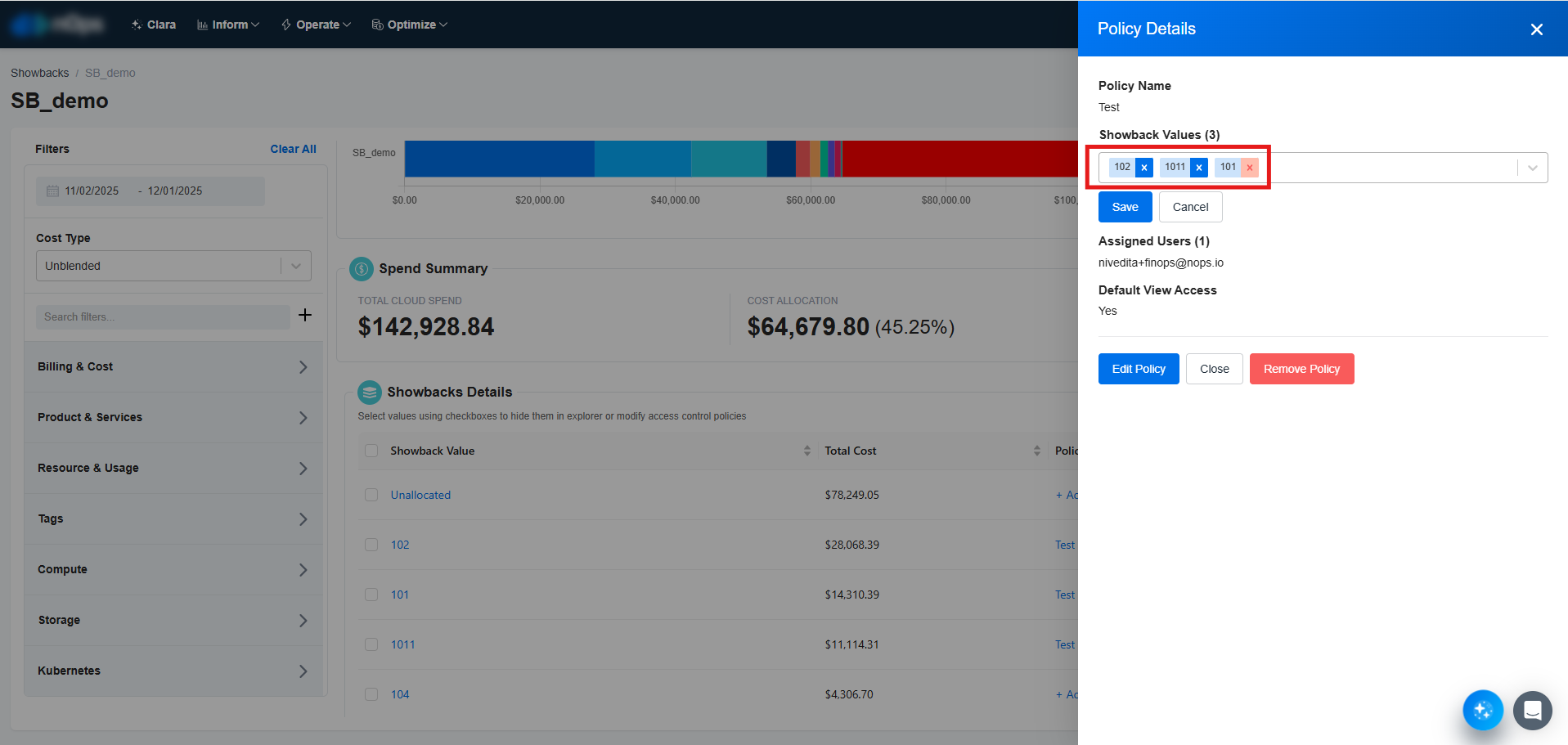Open the chat support bubble icon
This screenshot has width=1568, height=745.
tap(1532, 710)
